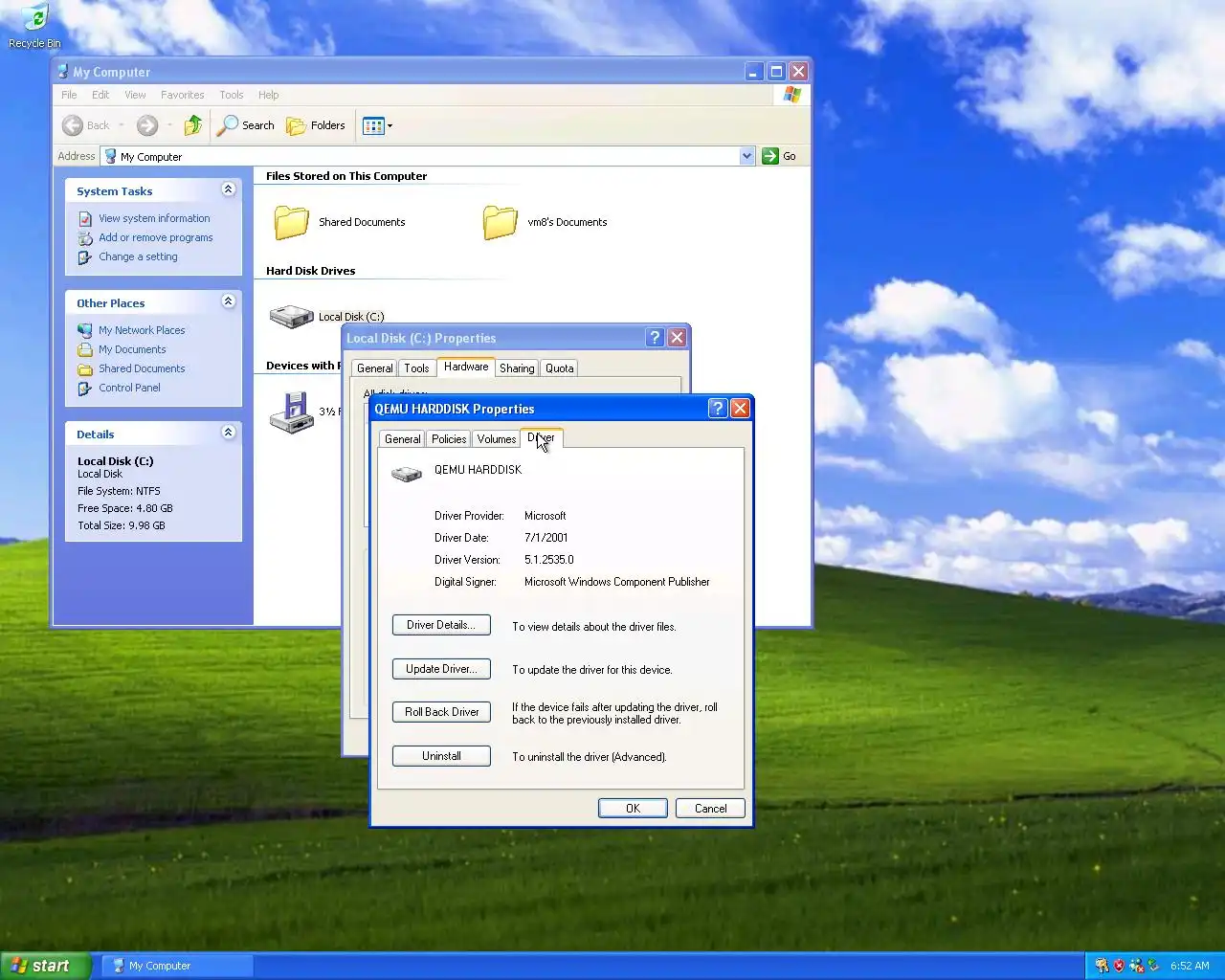Click the Driver Details... button
Screen dimensions: 1225x980
coord(441,625)
